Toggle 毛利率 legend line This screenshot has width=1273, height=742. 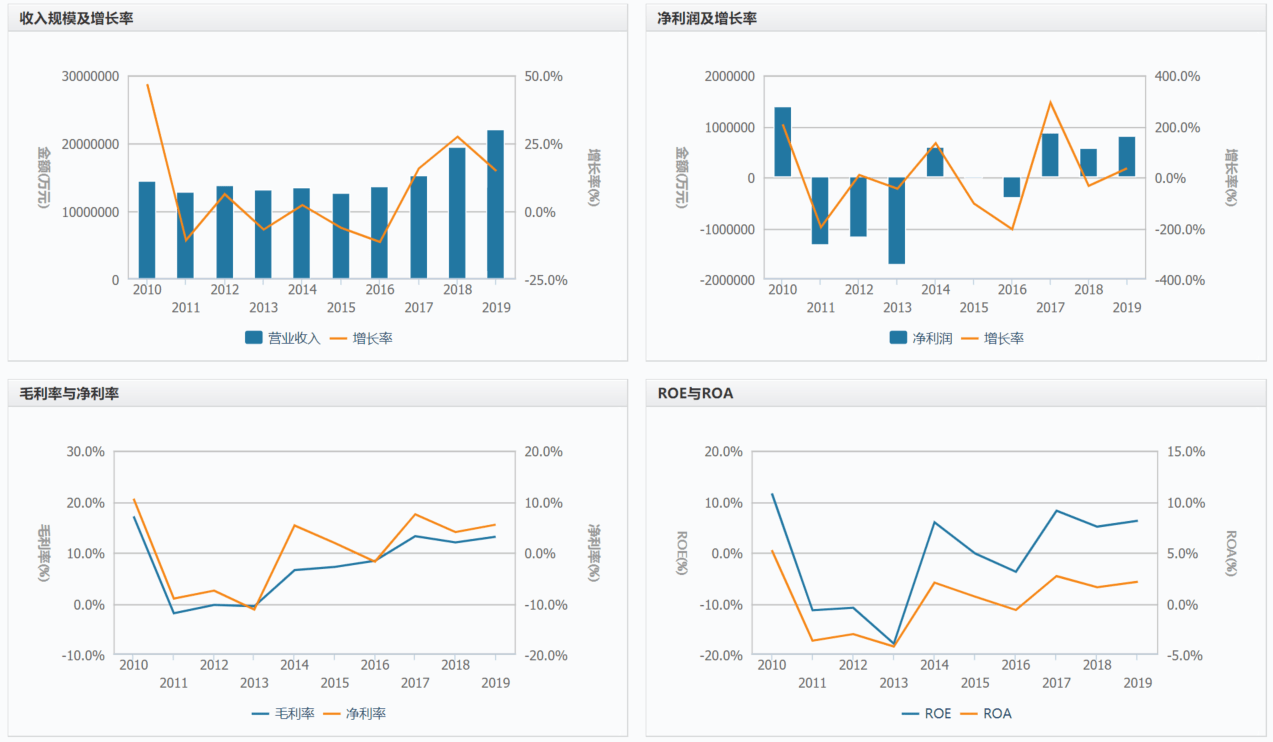[283, 713]
